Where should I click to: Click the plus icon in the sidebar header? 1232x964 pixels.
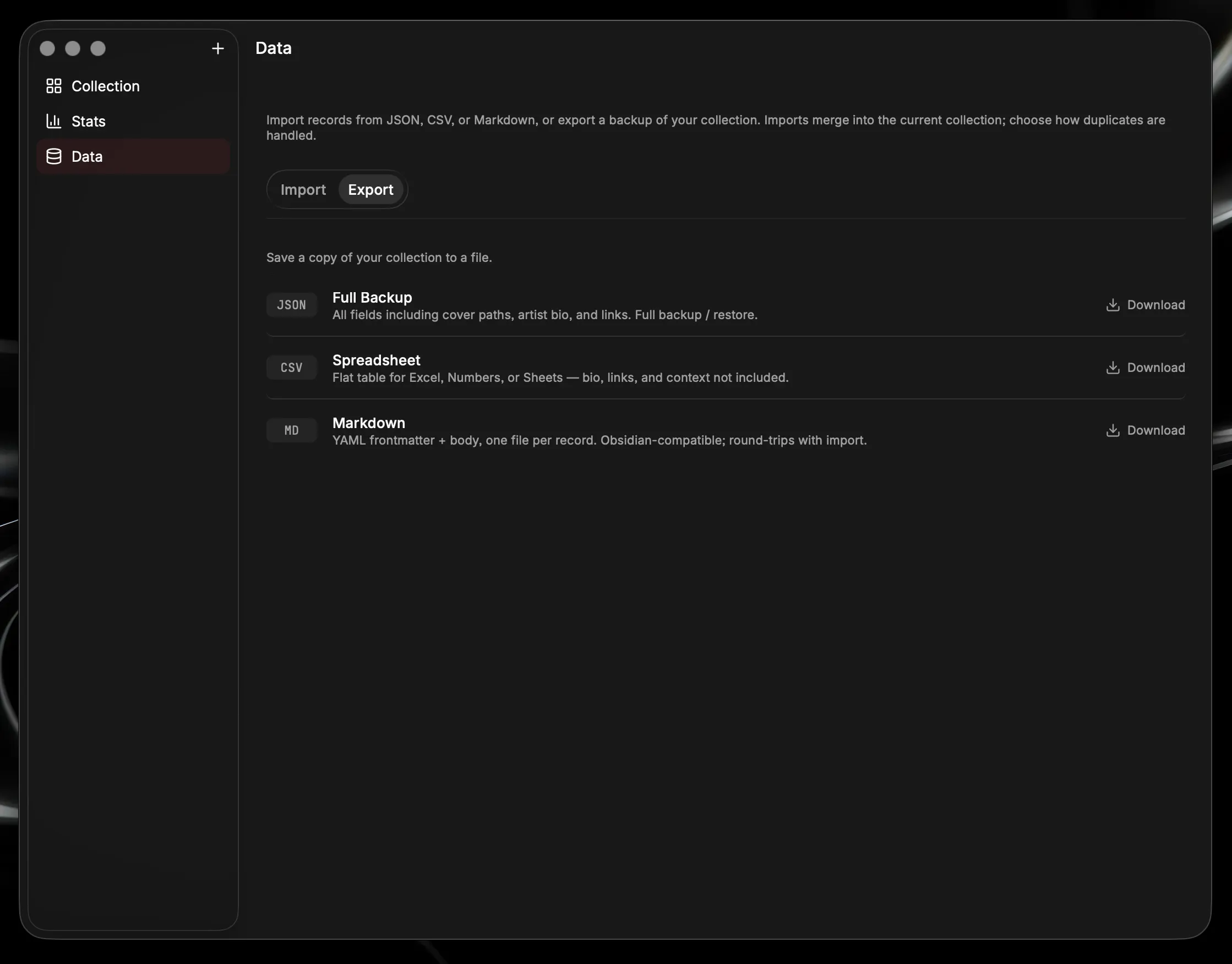click(x=217, y=48)
